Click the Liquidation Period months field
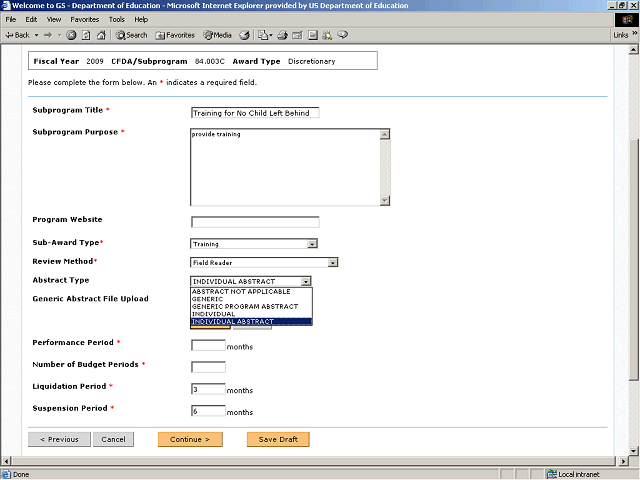This screenshot has width=640, height=480. coord(208,389)
